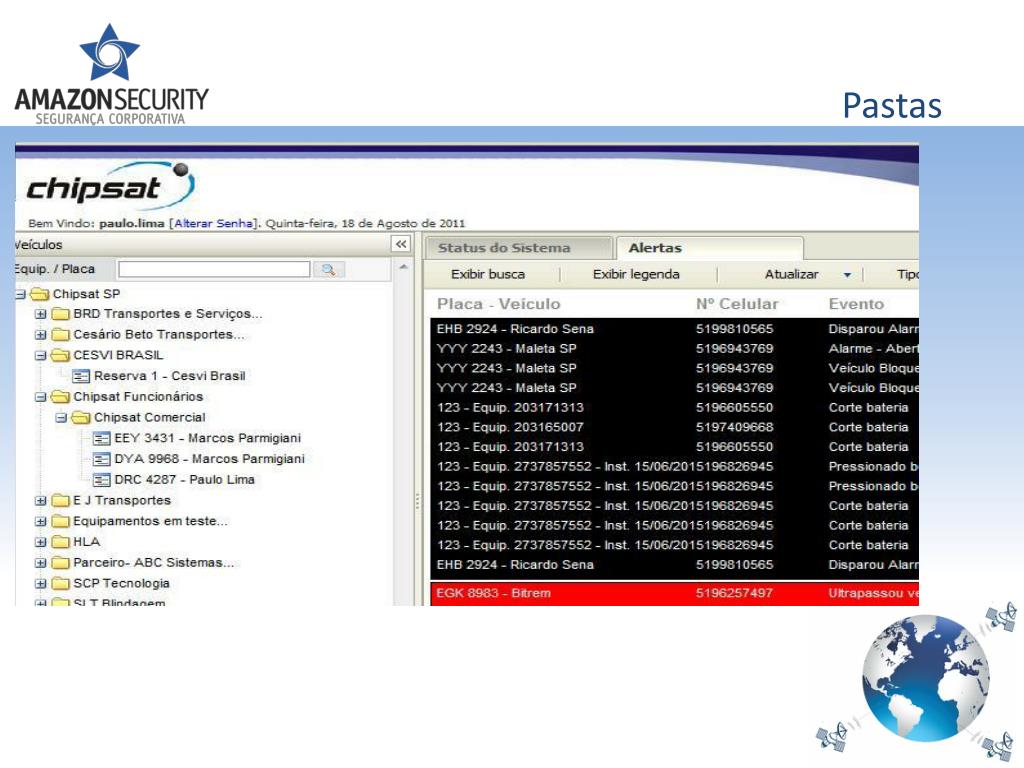This screenshot has width=1024, height=768.
Task: Select the SCP Tecnologia folder label
Action: pos(121,583)
